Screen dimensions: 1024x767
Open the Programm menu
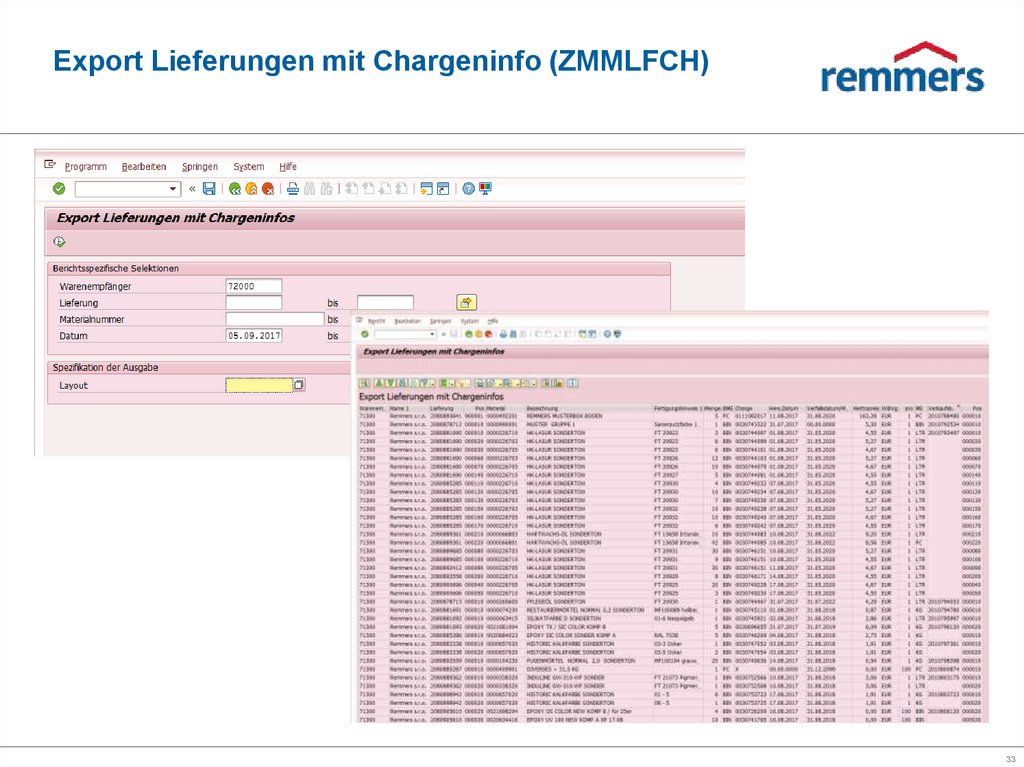(86, 166)
